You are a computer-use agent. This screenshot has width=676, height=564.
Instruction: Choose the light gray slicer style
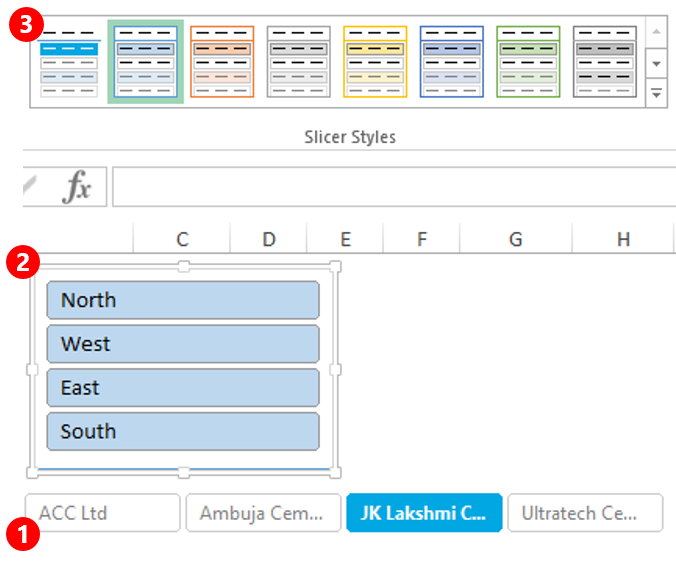coord(299,62)
